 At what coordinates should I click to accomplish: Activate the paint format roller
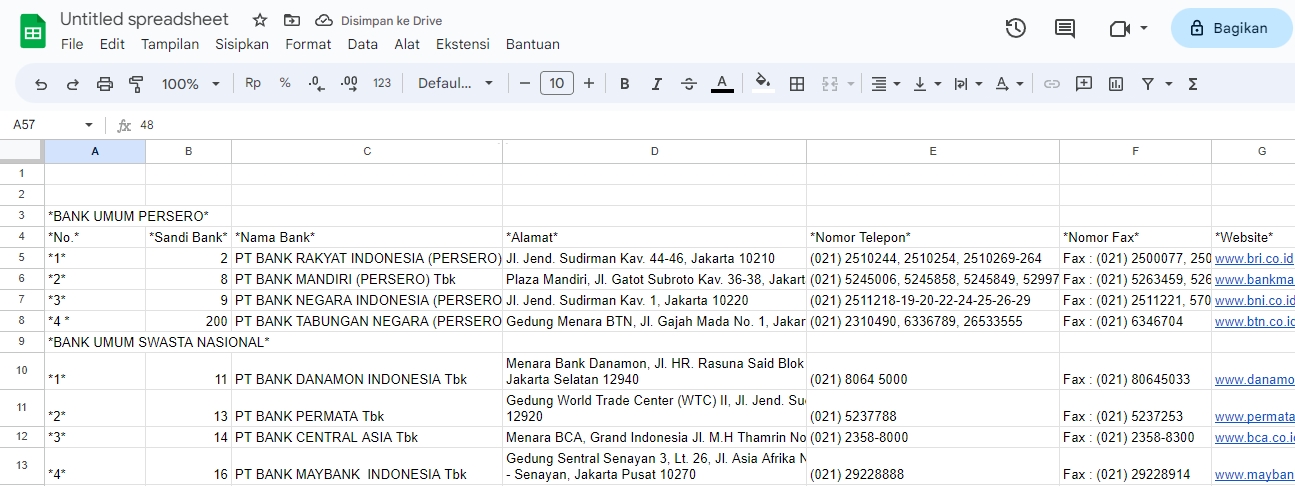[137, 84]
